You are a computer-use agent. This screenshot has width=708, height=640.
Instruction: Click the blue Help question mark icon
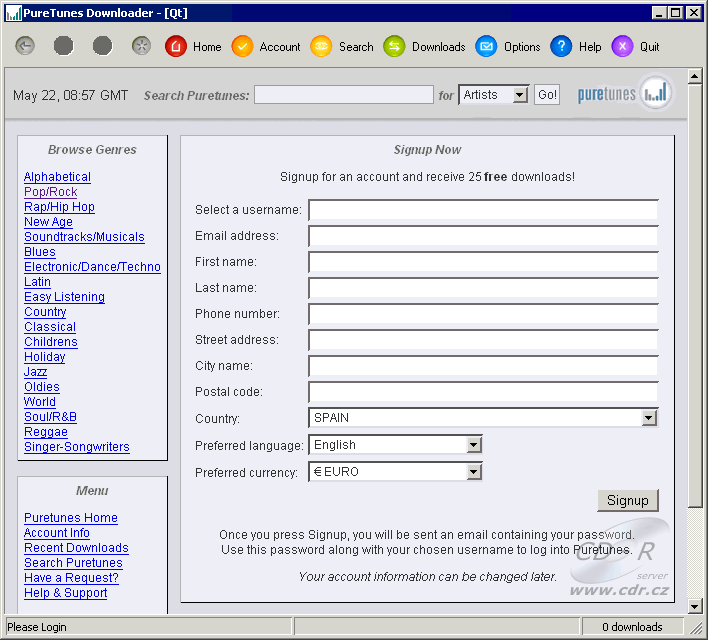tap(561, 46)
